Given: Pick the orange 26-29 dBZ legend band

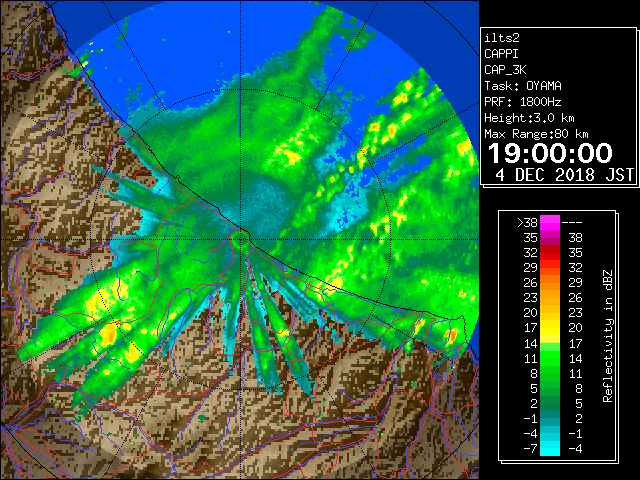Looking at the screenshot, I should 550,283.
